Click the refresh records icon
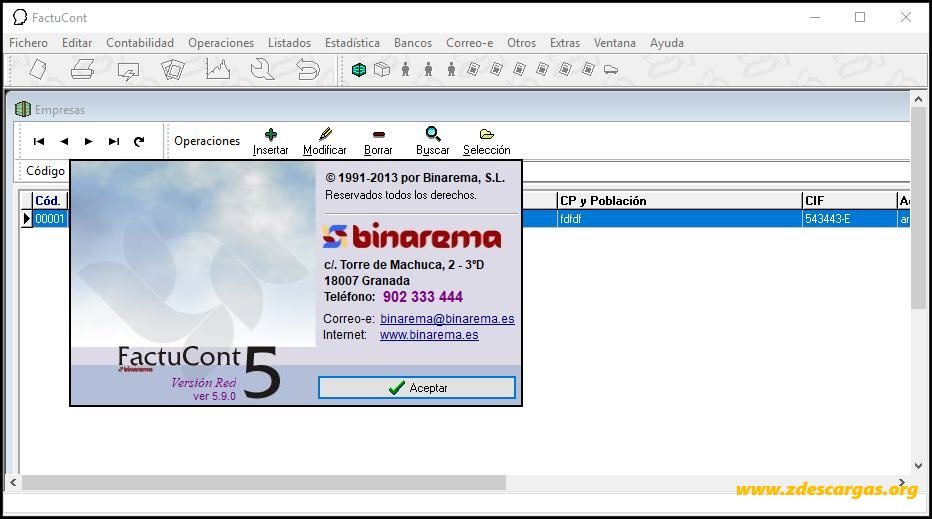Viewport: 932px width, 519px height. pyautogui.click(x=139, y=141)
